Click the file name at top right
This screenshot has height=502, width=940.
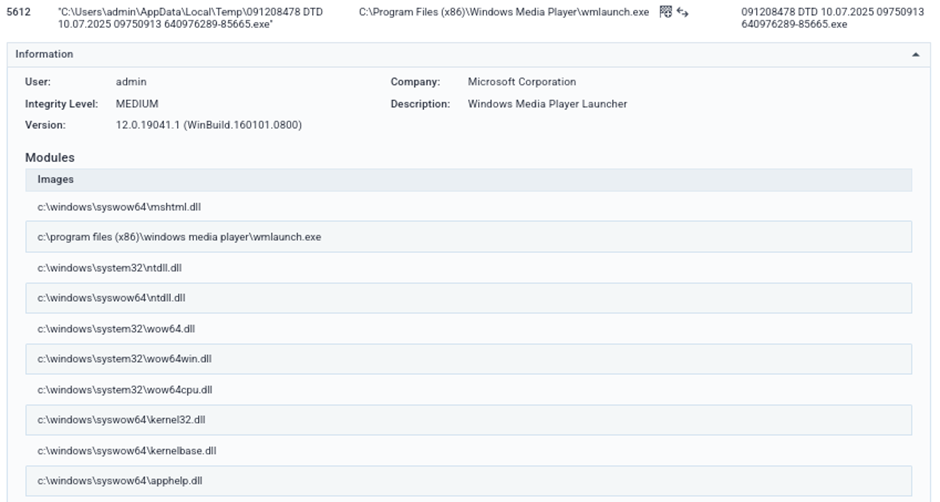[x=818, y=18]
